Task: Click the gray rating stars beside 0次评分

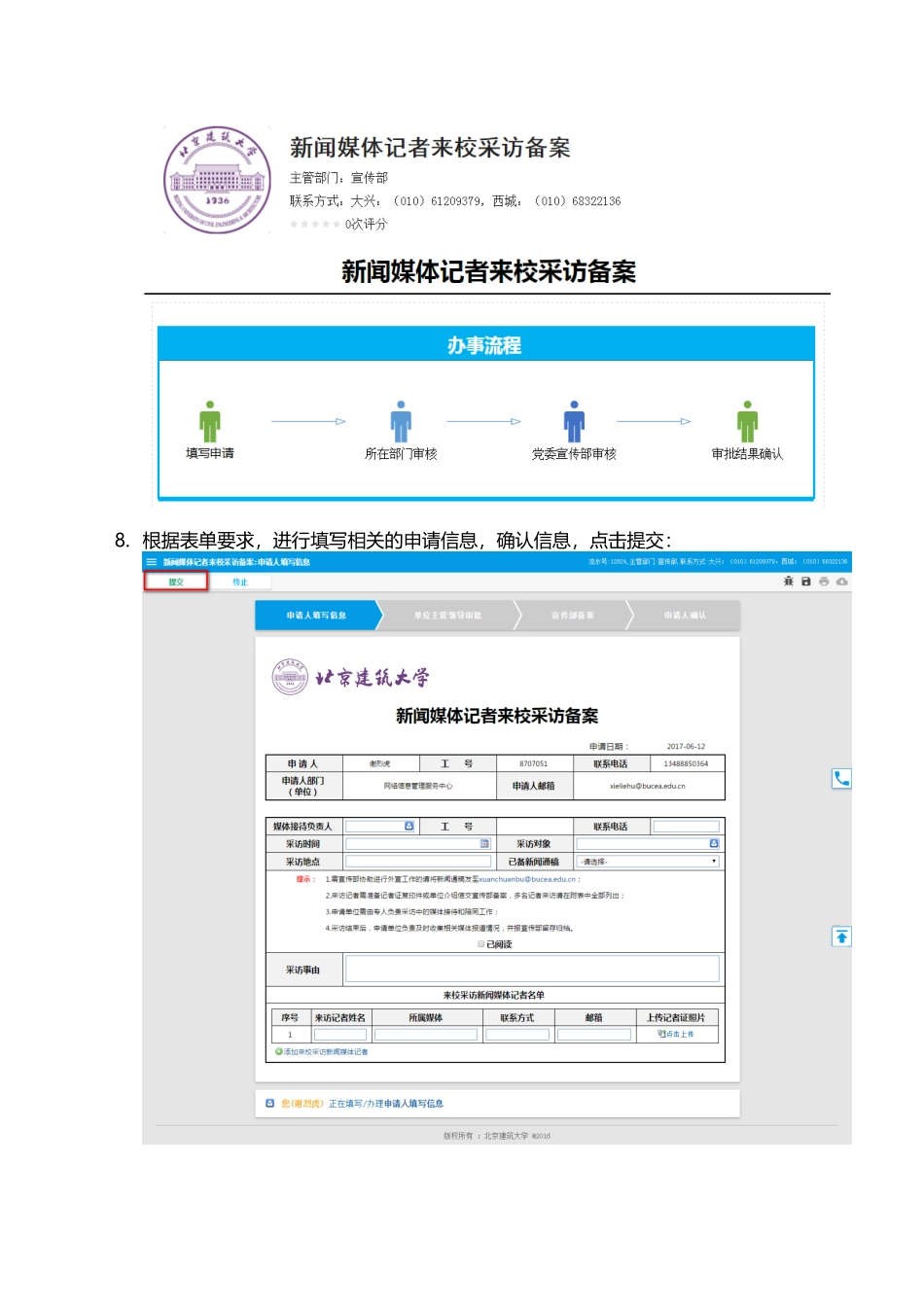Action: click(314, 224)
